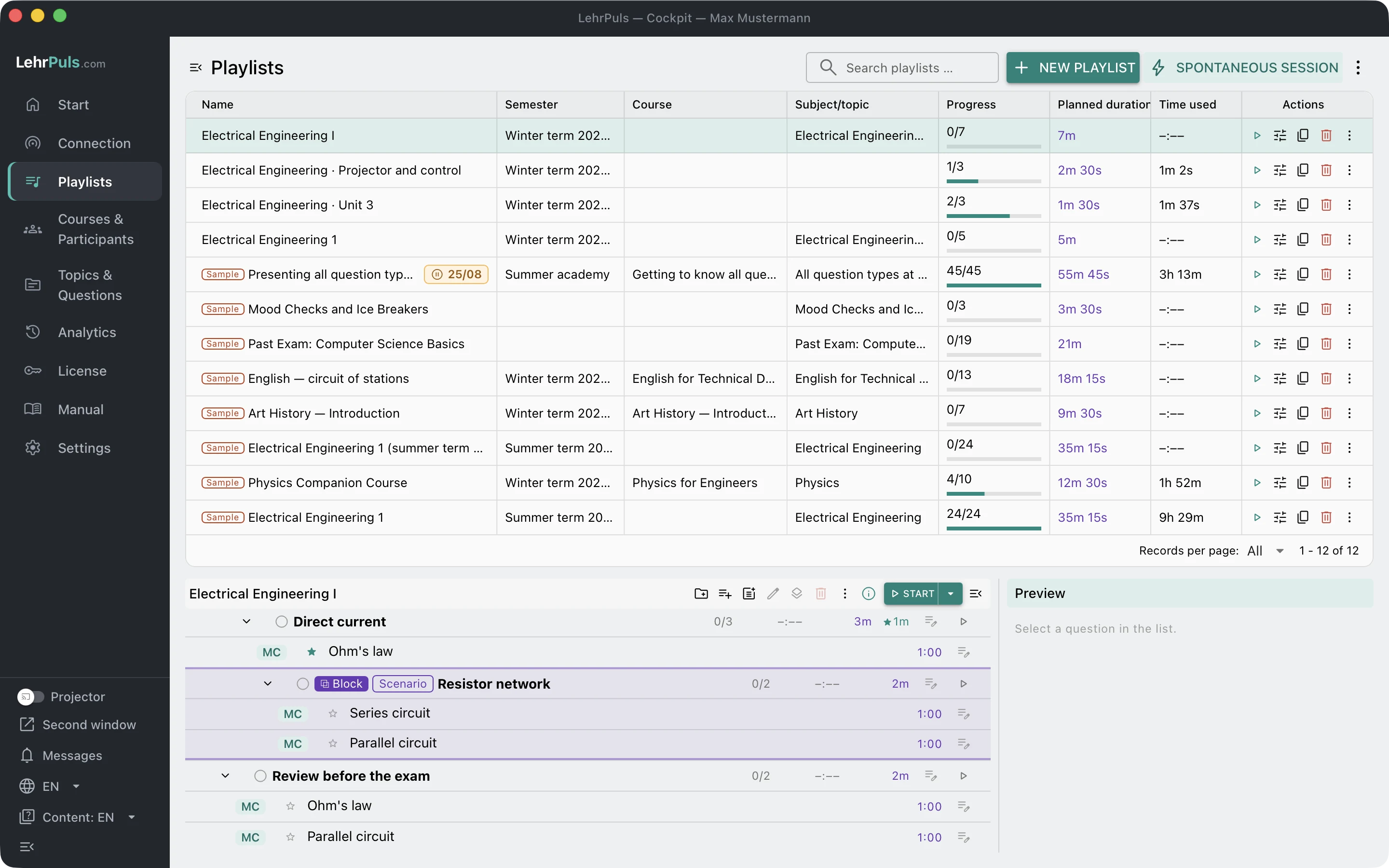Select the Direct current radio circle
Image resolution: width=1389 pixels, height=868 pixels.
tap(281, 622)
